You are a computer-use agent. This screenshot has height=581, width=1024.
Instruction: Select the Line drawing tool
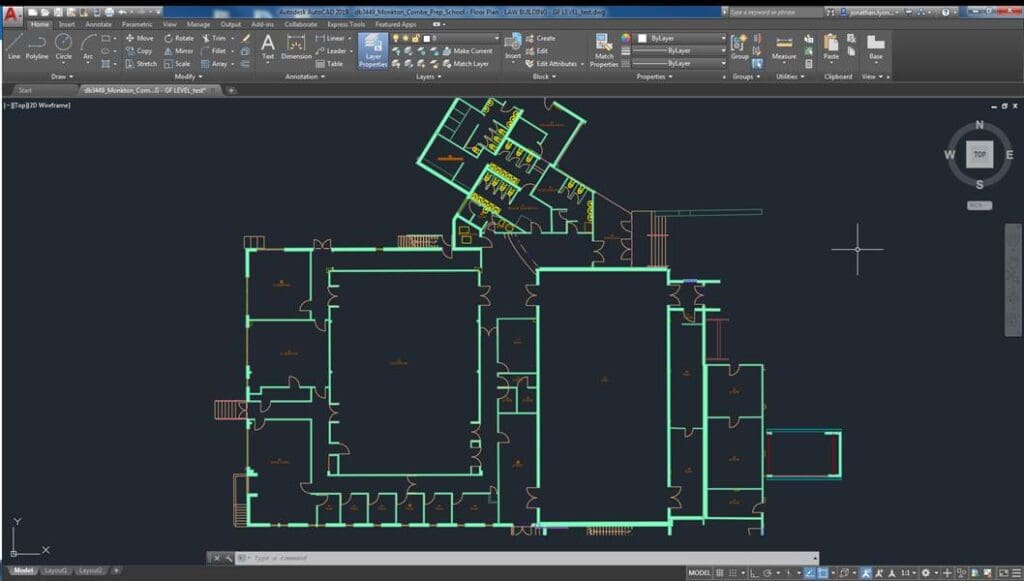click(x=14, y=46)
